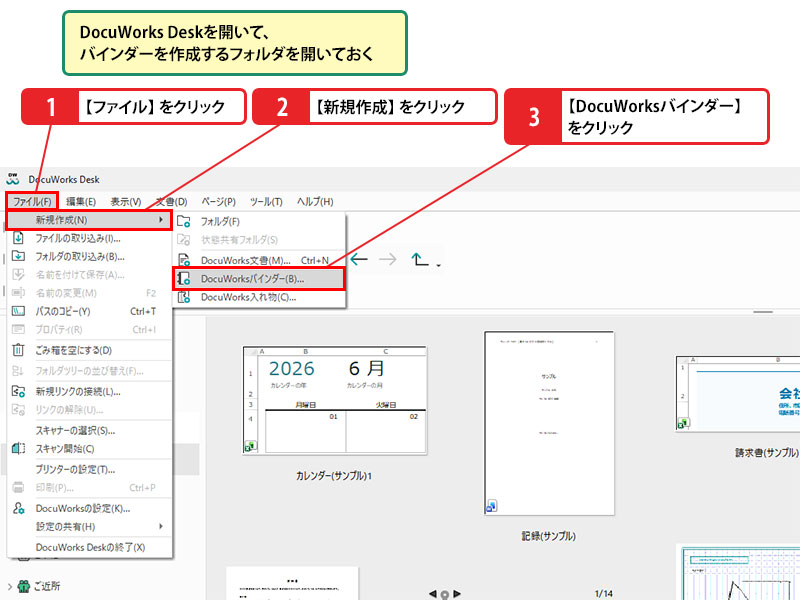Screen dimensions: 800x600
Task: Click the ごみ箱を空にする trash icon
Action: [x=18, y=350]
